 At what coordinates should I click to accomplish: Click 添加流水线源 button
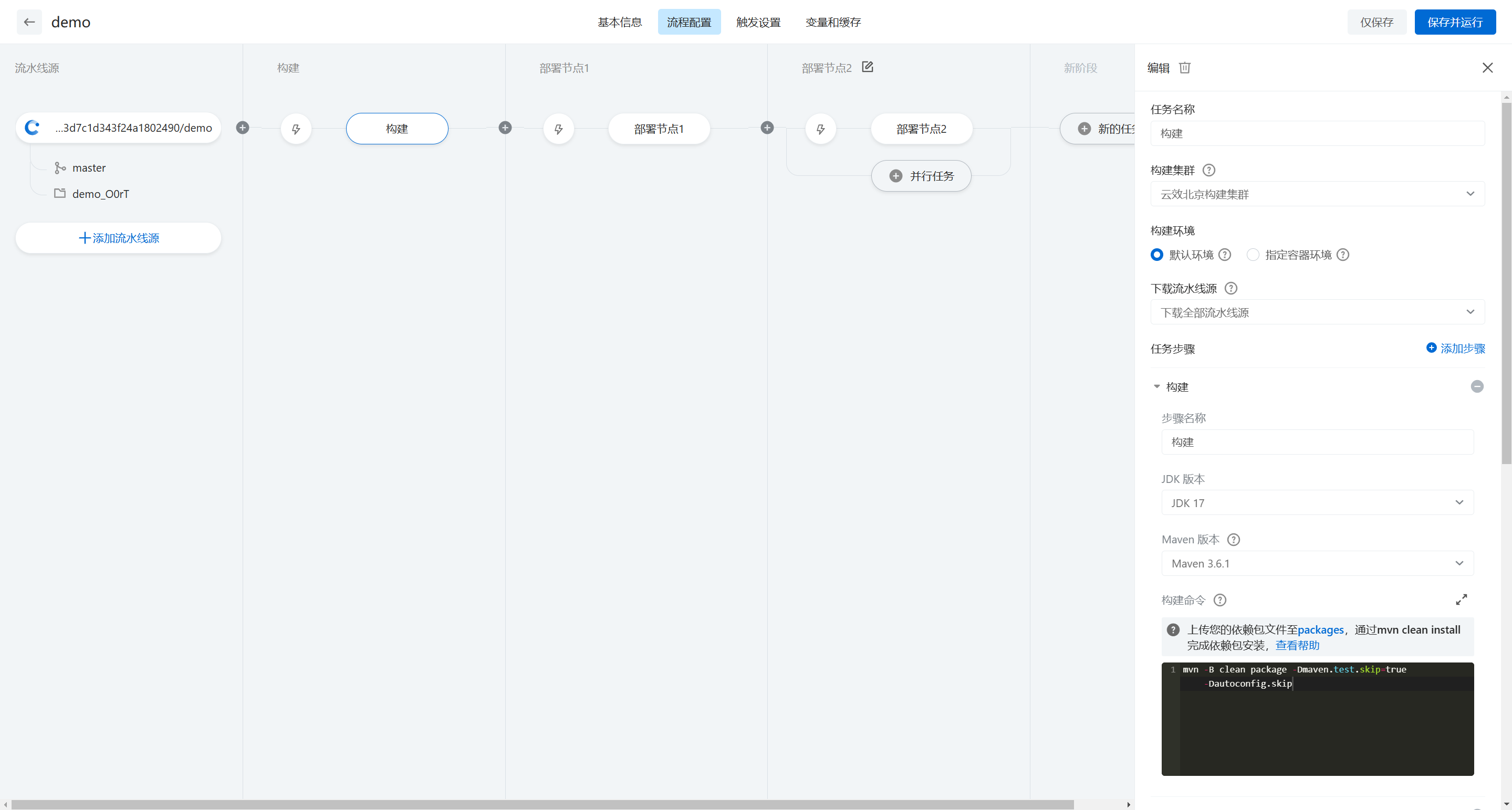[119, 238]
